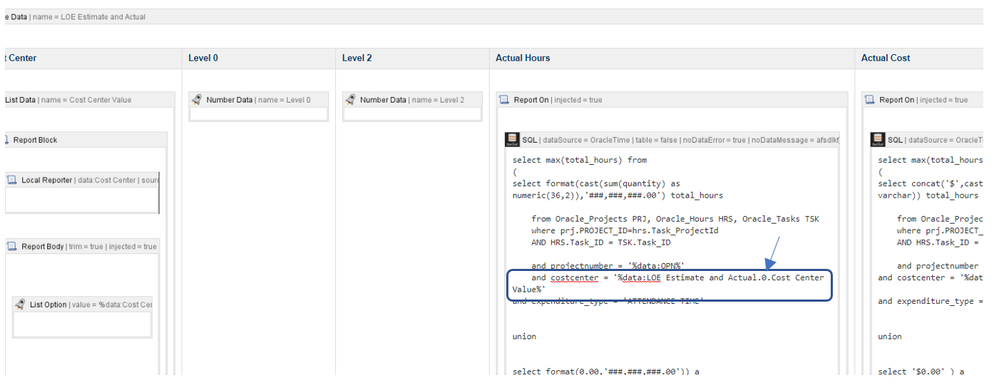Click the "and expenditure_type = 'ATTENDANCE TIME'" line
The width and height of the screenshot is (999, 388).
(608, 301)
